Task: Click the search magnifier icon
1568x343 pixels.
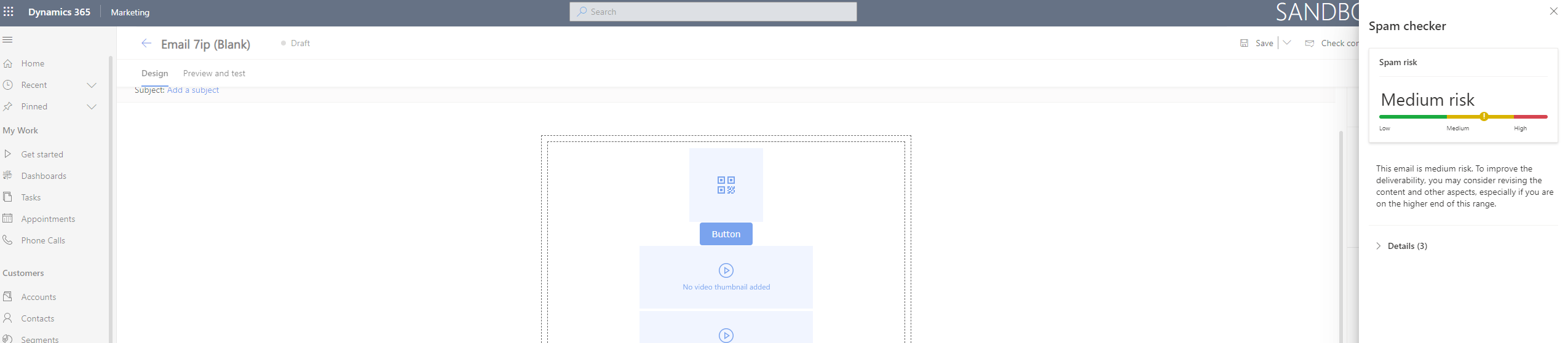Action: pos(582,12)
